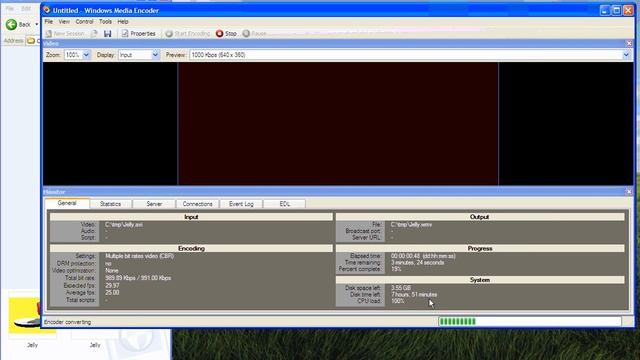Close the Monitor panel
This screenshot has height=360, width=640.
pyautogui.click(x=629, y=191)
